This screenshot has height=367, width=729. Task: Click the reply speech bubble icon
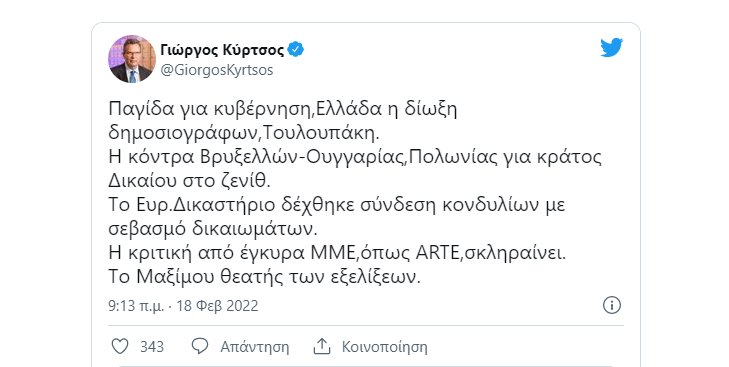200,347
